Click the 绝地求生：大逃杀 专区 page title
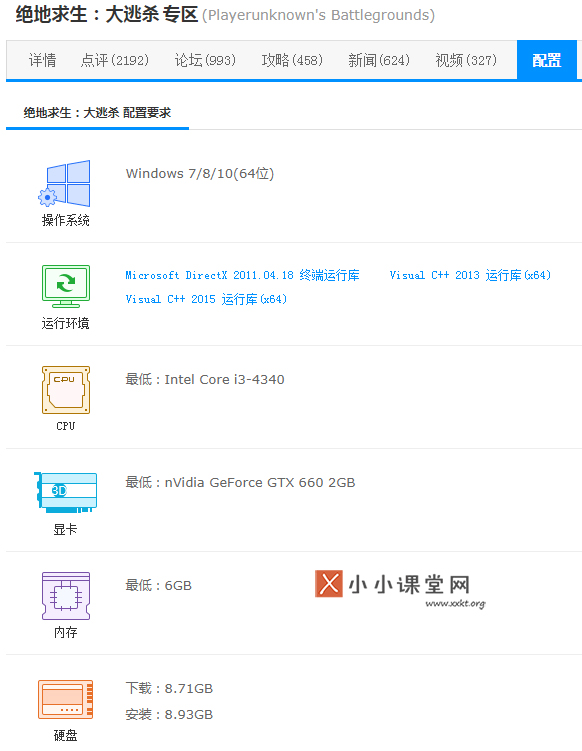Screen dimensions: 582x751 (106, 14)
